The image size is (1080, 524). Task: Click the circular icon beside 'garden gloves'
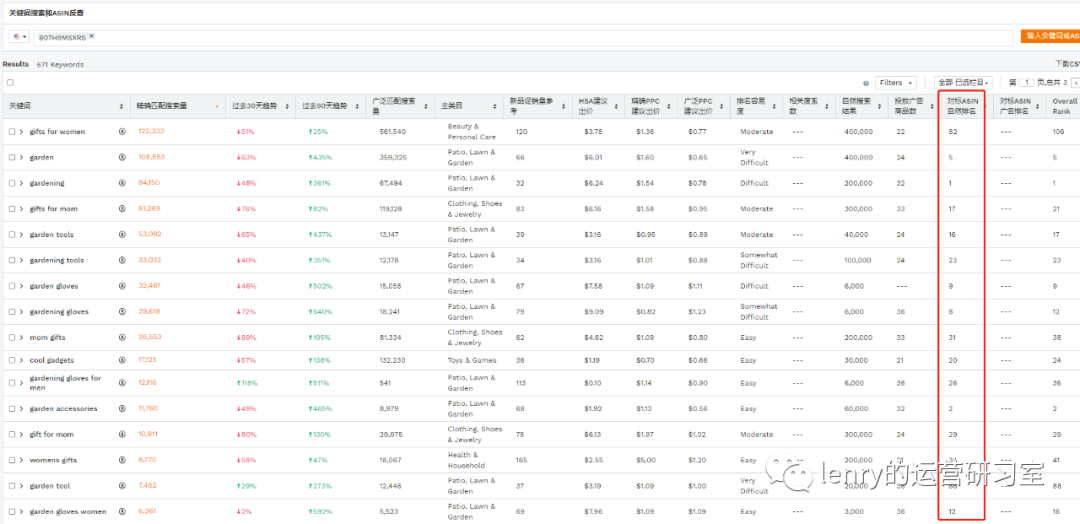click(122, 286)
